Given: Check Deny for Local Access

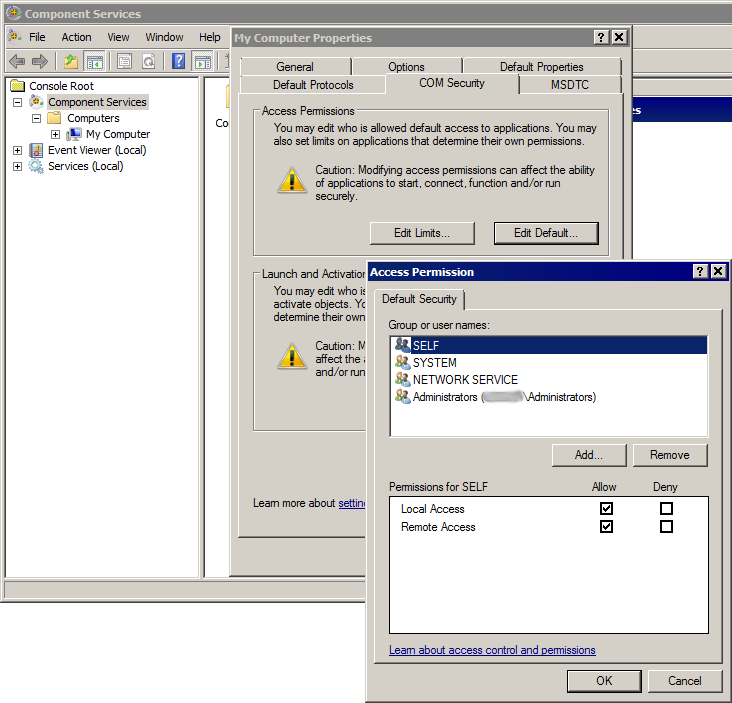Looking at the screenshot, I should point(666,508).
